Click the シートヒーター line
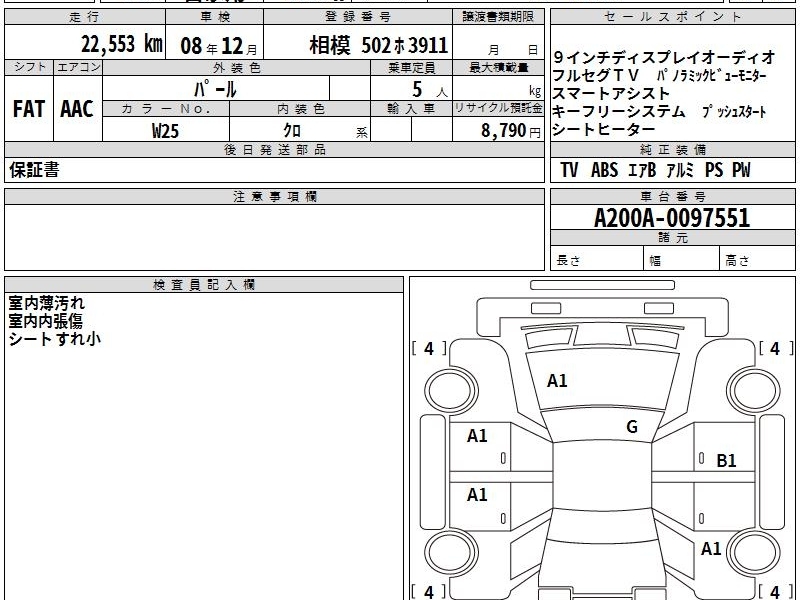Screen dimensions: 800x600 pos(603,129)
